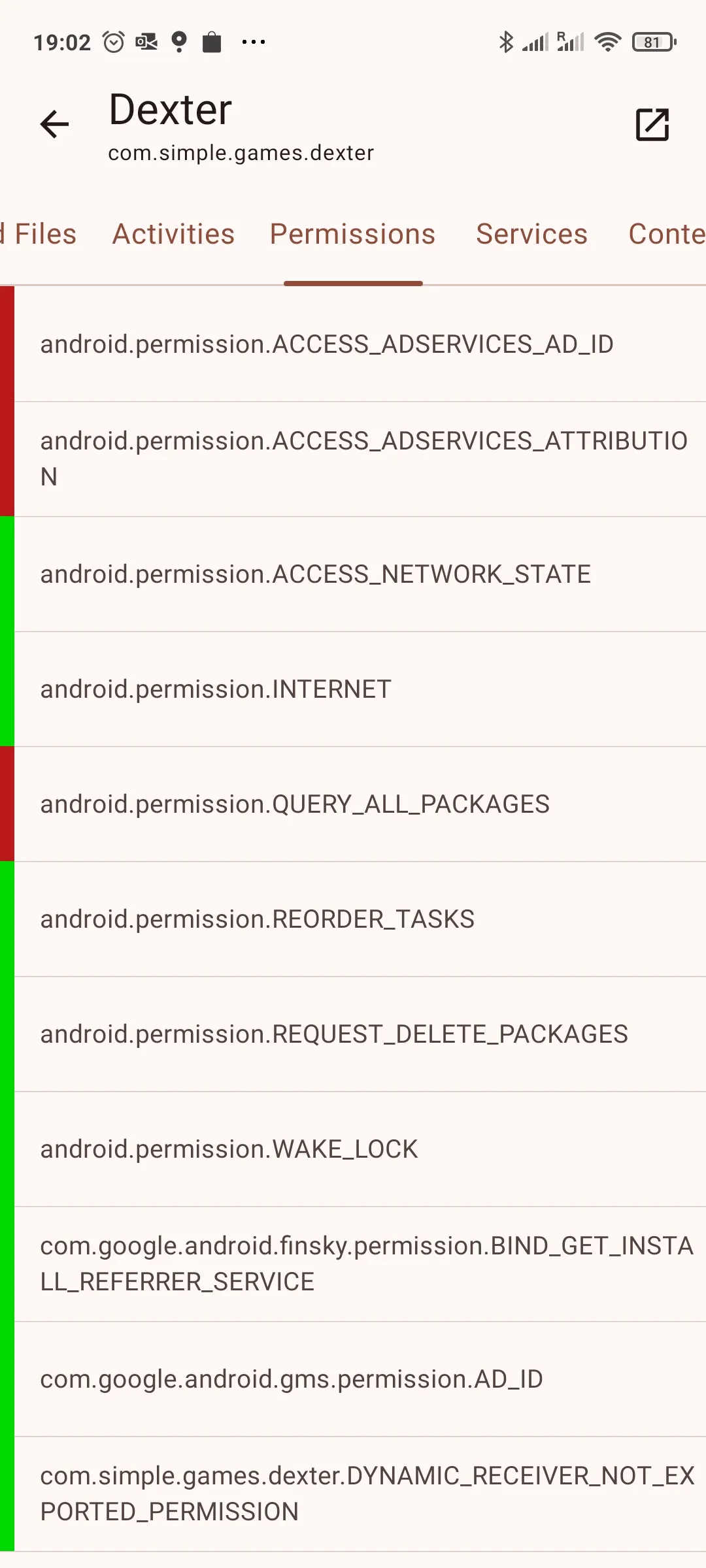706x1568 pixels.
Task: Select the Permissions tab
Action: (352, 234)
